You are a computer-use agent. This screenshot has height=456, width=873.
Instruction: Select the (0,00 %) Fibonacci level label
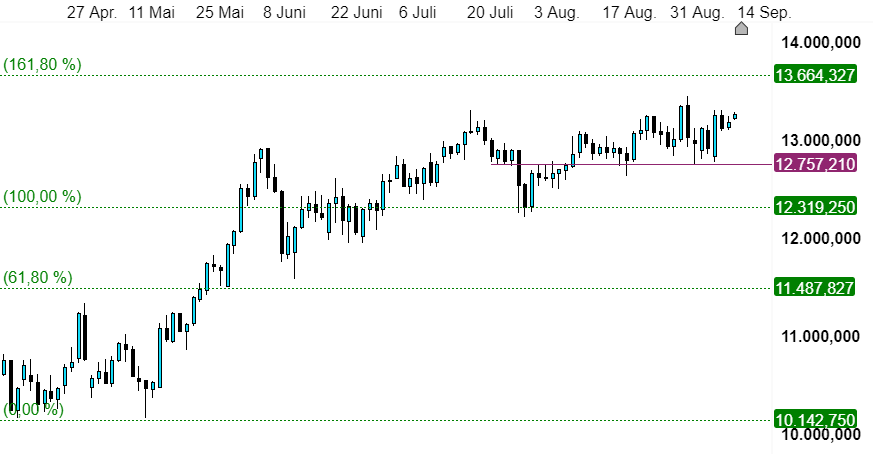[x=33, y=409]
